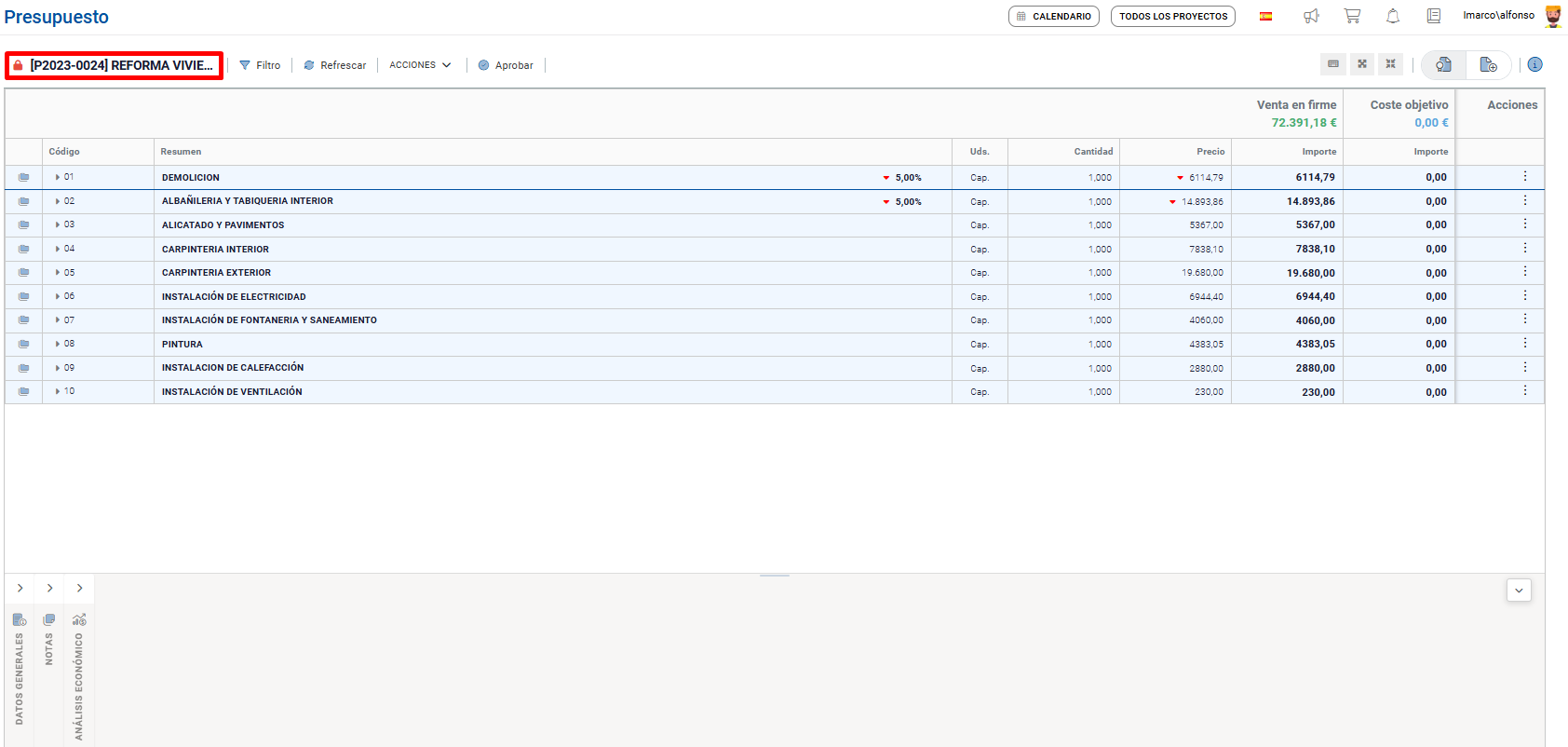Open the DATOS GENERALES side tab
Image resolution: width=1568 pixels, height=747 pixels.
click(20, 671)
